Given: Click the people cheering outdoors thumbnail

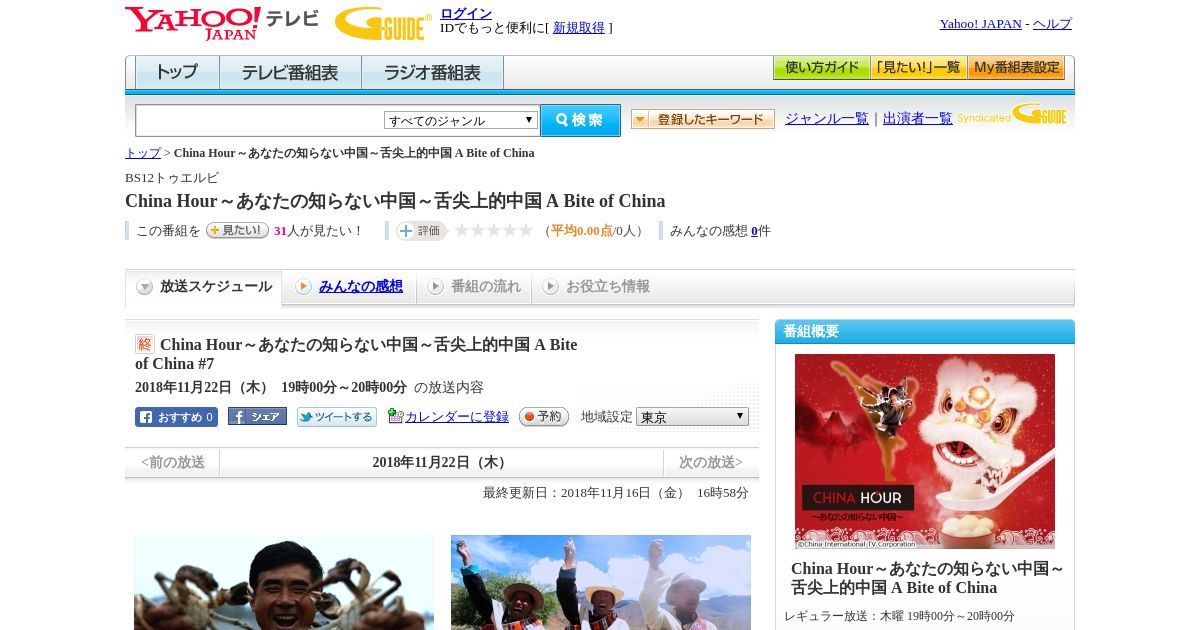Looking at the screenshot, I should (601, 582).
